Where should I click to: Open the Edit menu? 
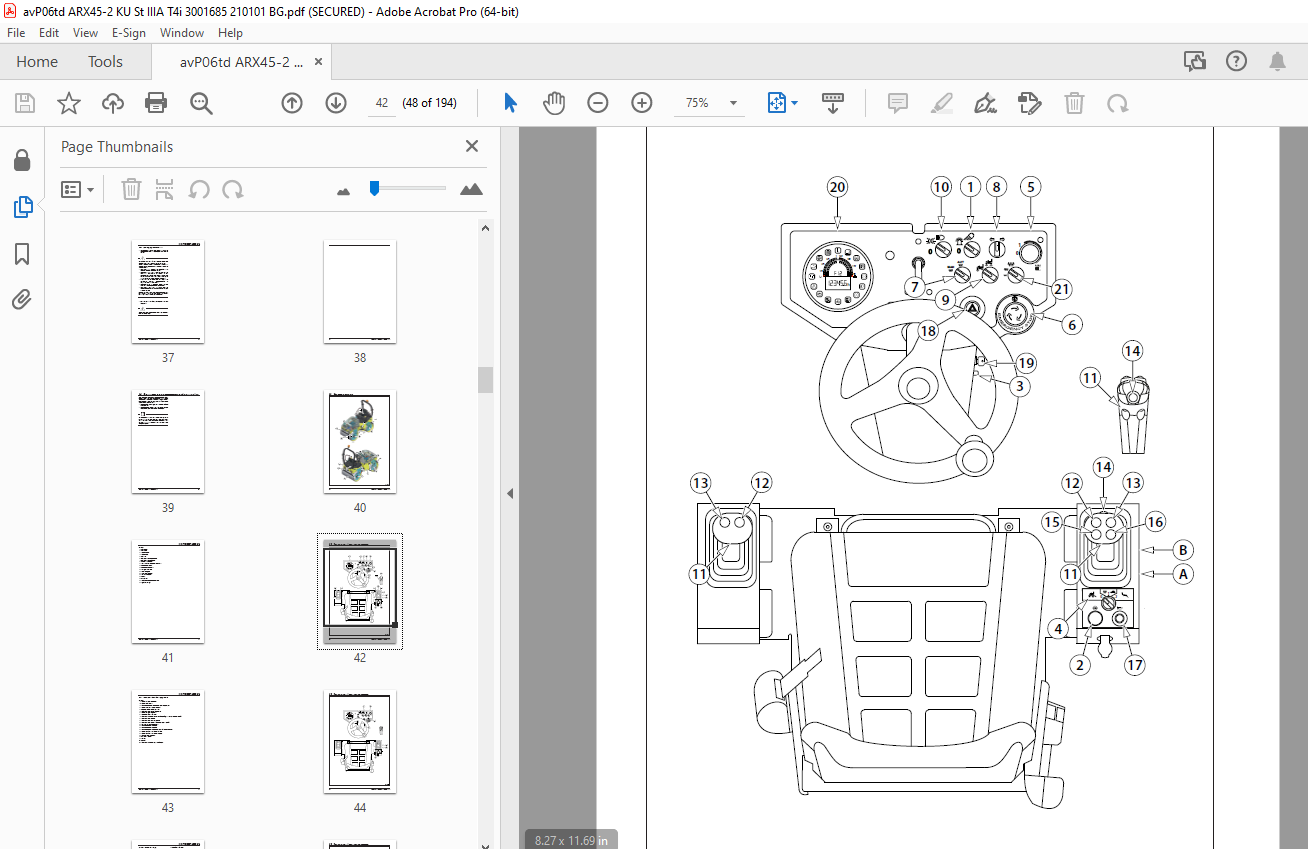[x=50, y=33]
